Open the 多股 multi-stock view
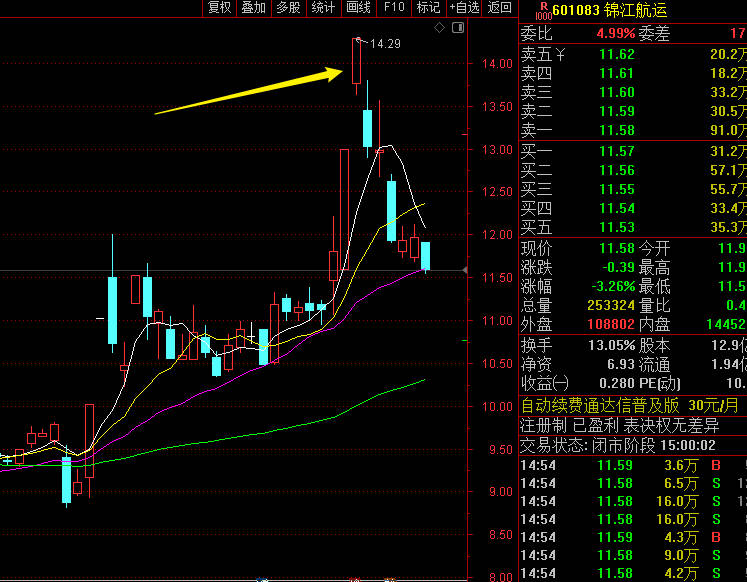Image resolution: width=747 pixels, height=582 pixels. pyautogui.click(x=288, y=8)
